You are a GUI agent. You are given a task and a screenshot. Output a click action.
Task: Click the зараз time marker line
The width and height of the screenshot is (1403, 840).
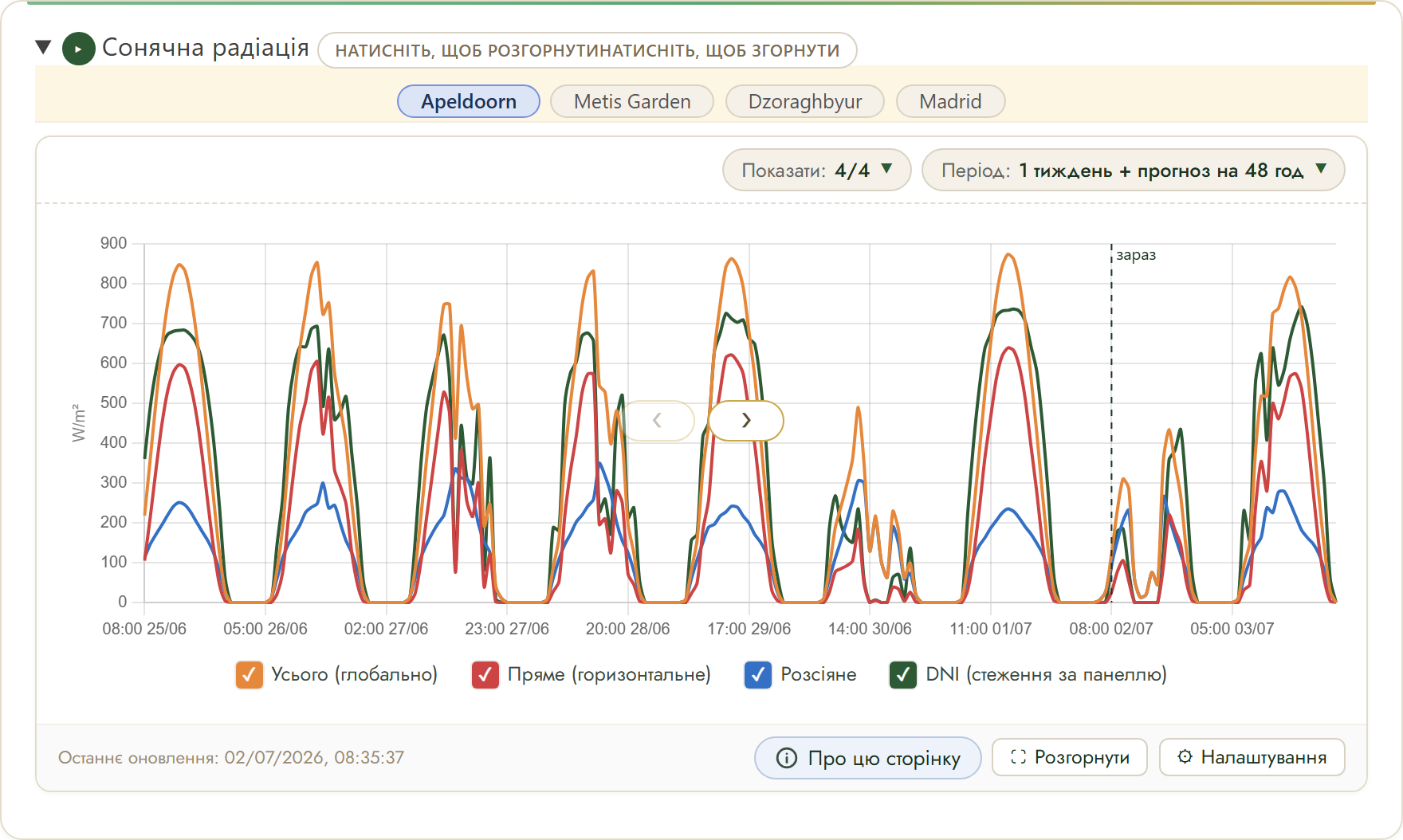pyautogui.click(x=1111, y=422)
